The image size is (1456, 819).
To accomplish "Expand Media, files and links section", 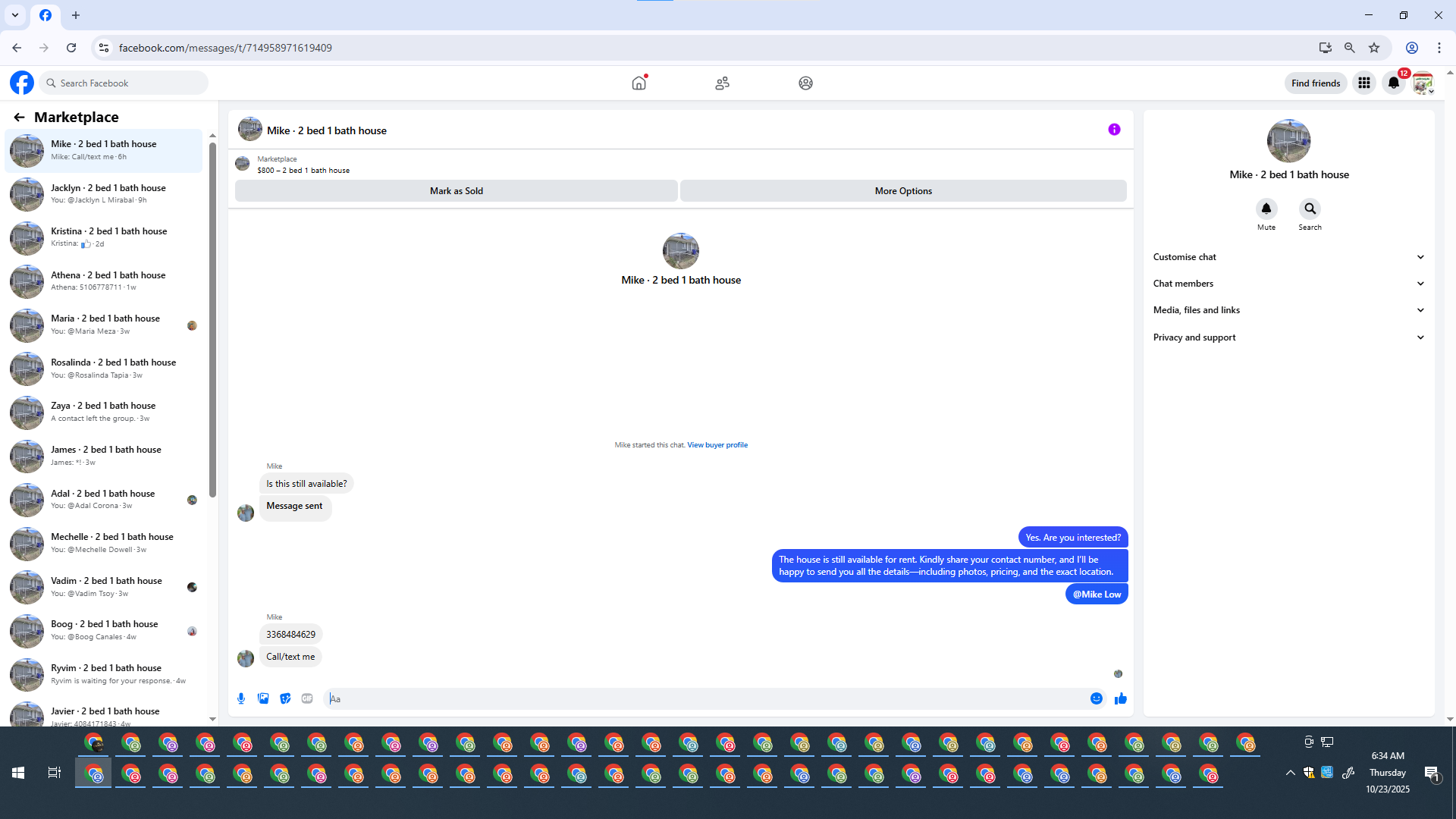I will (x=1288, y=310).
